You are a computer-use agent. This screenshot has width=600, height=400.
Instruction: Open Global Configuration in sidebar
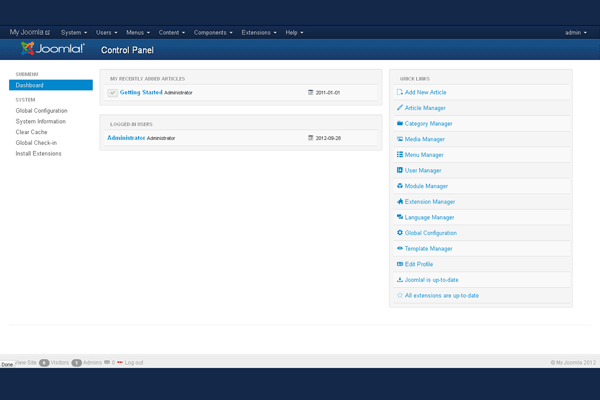click(41, 111)
